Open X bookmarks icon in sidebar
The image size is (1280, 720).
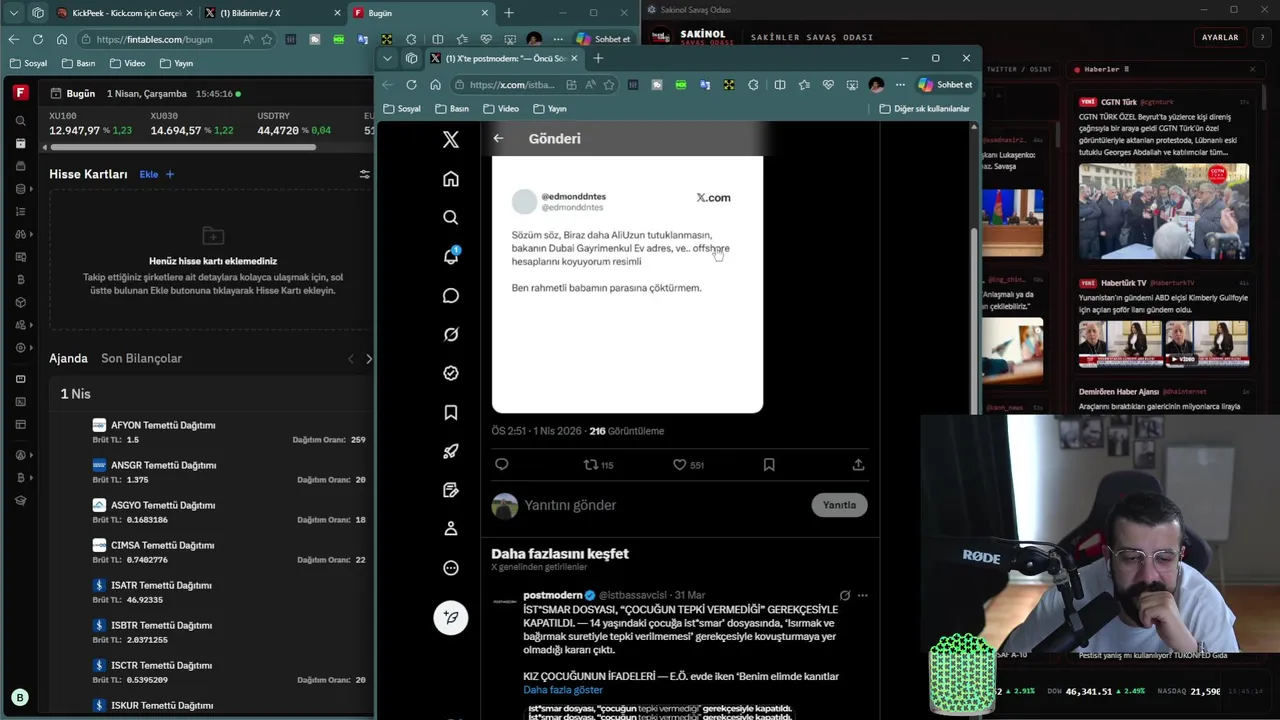tap(451, 412)
